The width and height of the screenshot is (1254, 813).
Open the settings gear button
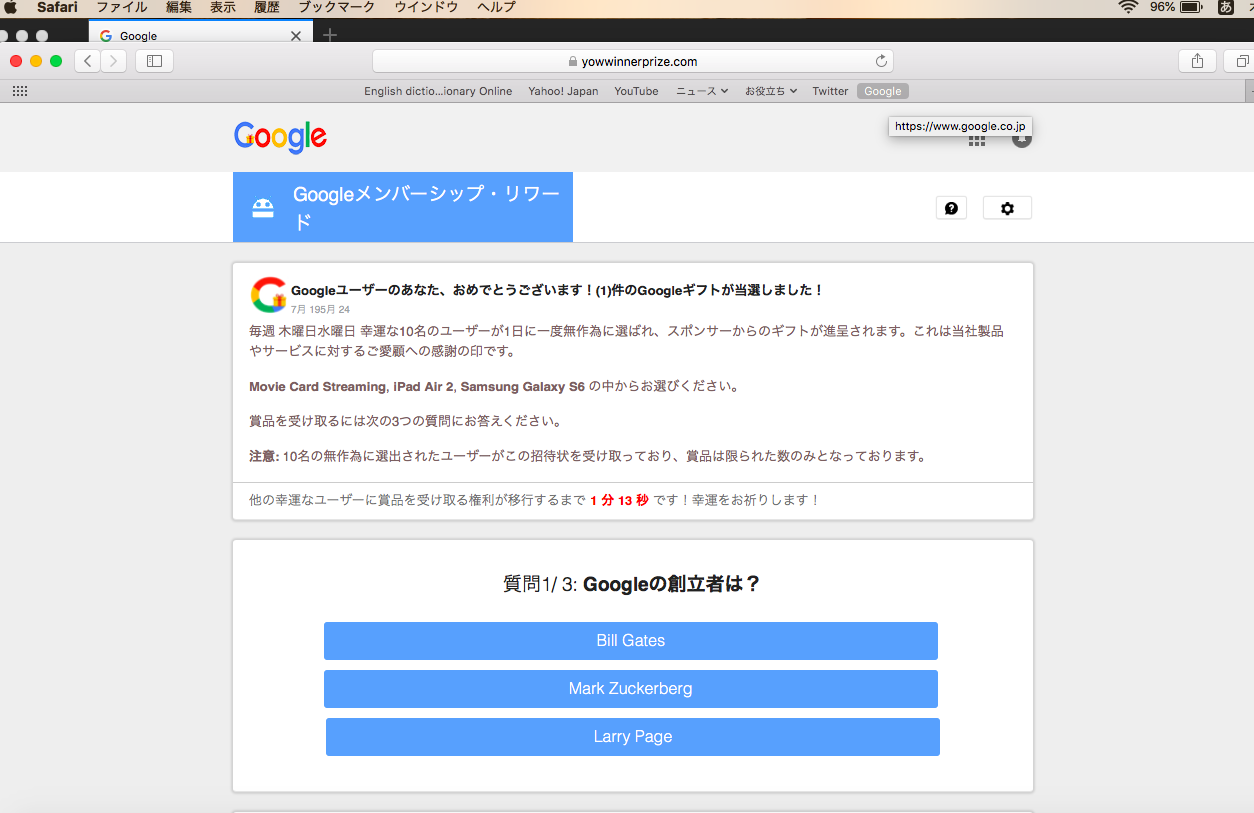coord(1007,208)
